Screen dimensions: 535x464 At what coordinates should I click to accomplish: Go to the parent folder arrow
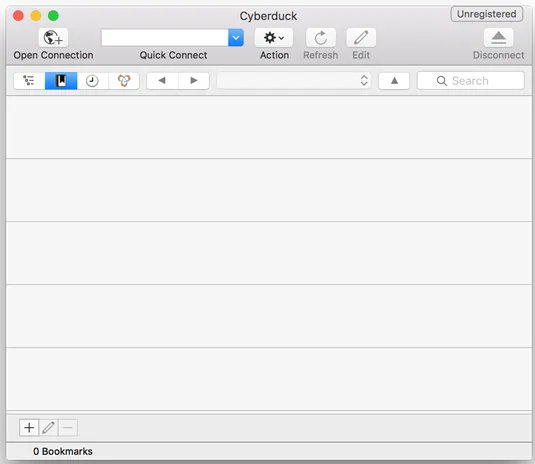click(x=394, y=81)
